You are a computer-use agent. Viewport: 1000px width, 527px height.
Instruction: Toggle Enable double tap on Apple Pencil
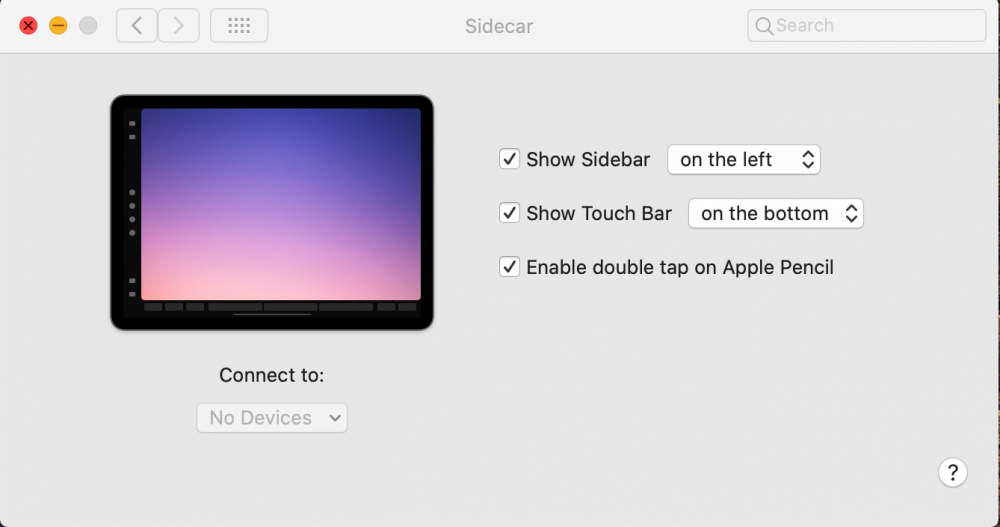[509, 267]
